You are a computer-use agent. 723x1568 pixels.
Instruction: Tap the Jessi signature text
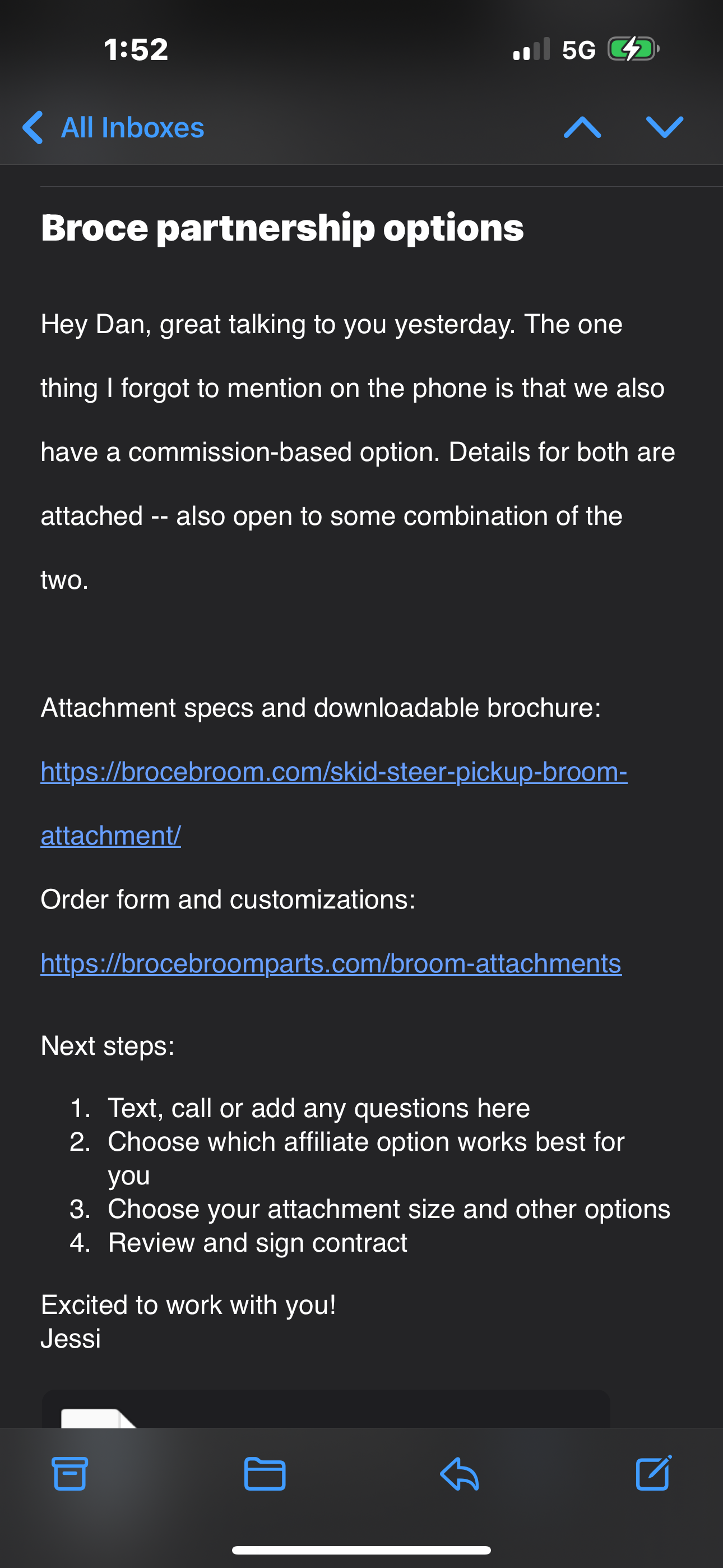(71, 1339)
